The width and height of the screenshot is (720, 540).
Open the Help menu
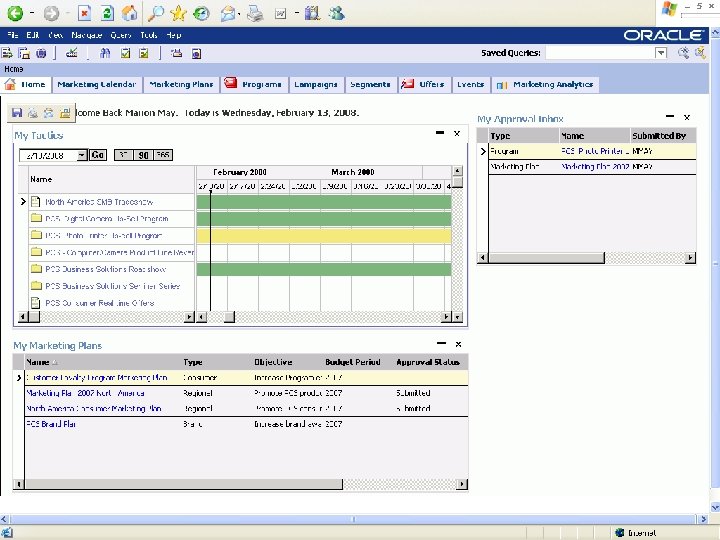tap(174, 35)
